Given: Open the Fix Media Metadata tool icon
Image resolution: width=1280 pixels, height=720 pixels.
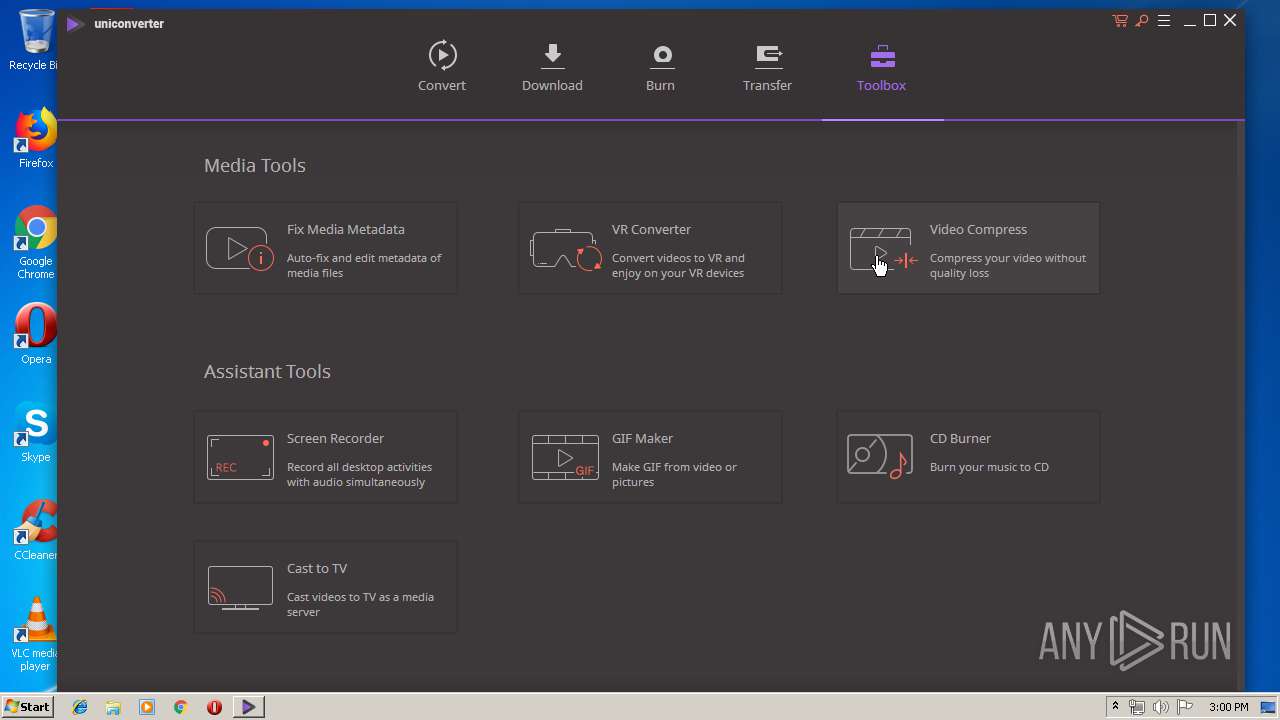Looking at the screenshot, I should (240, 249).
